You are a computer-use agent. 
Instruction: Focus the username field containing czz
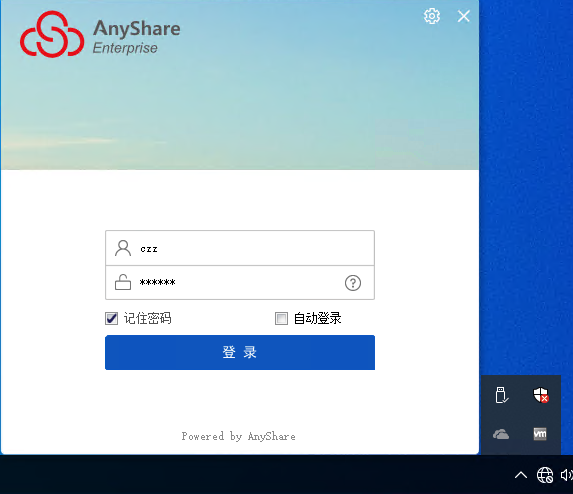click(x=240, y=248)
